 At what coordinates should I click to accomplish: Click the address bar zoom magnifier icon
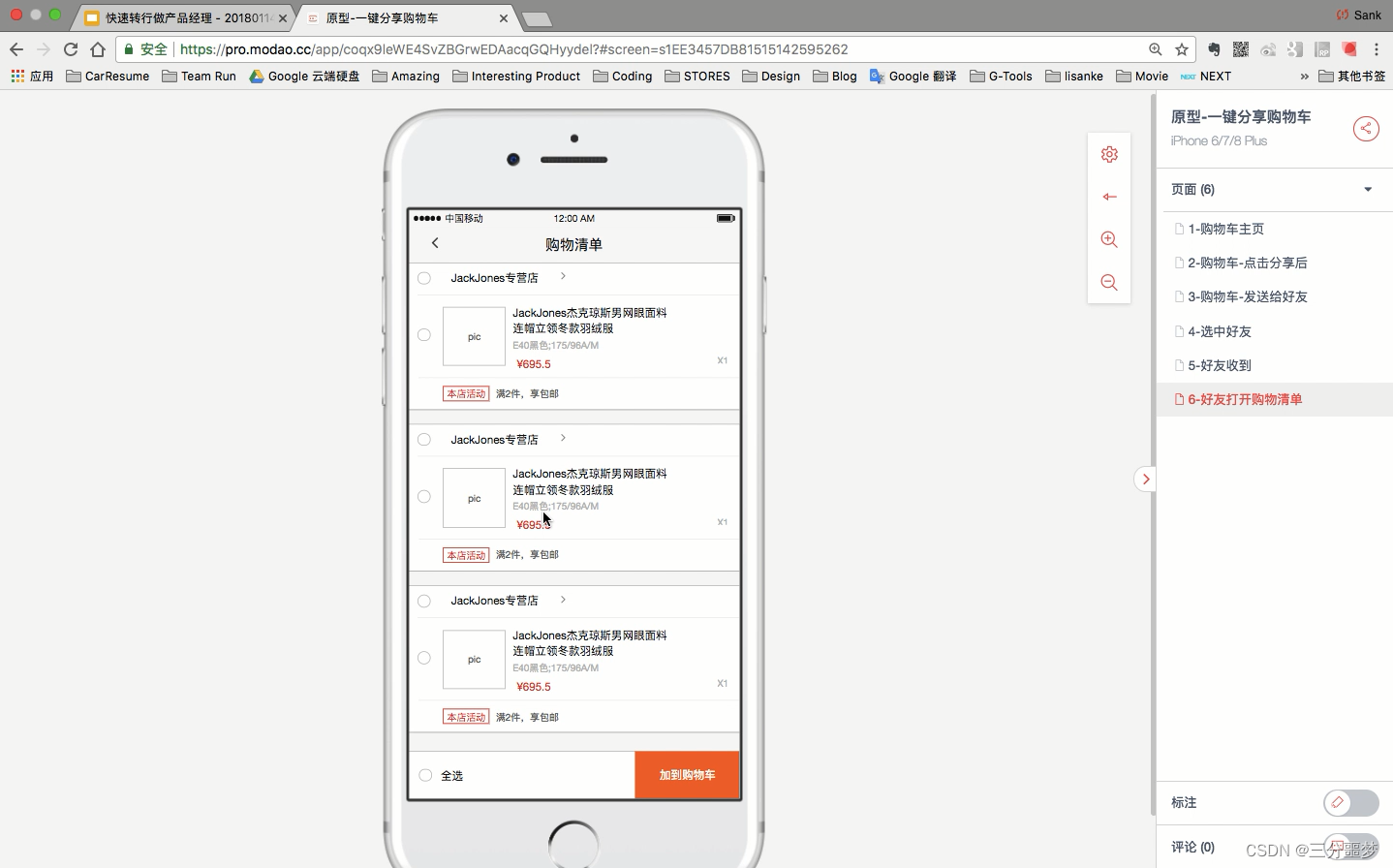[1155, 49]
